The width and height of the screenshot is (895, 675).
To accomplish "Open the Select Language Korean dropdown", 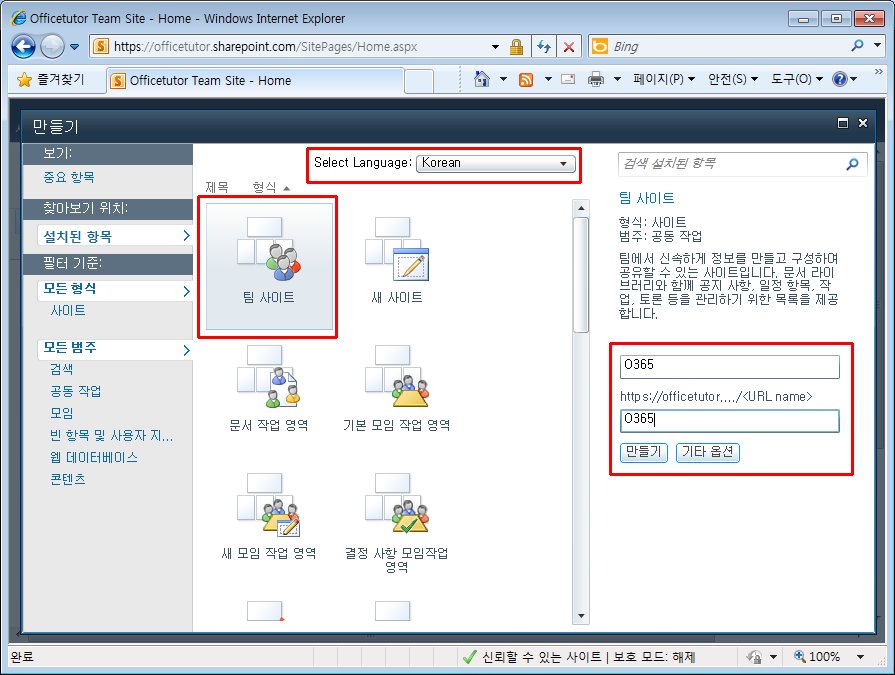I will 495,163.
